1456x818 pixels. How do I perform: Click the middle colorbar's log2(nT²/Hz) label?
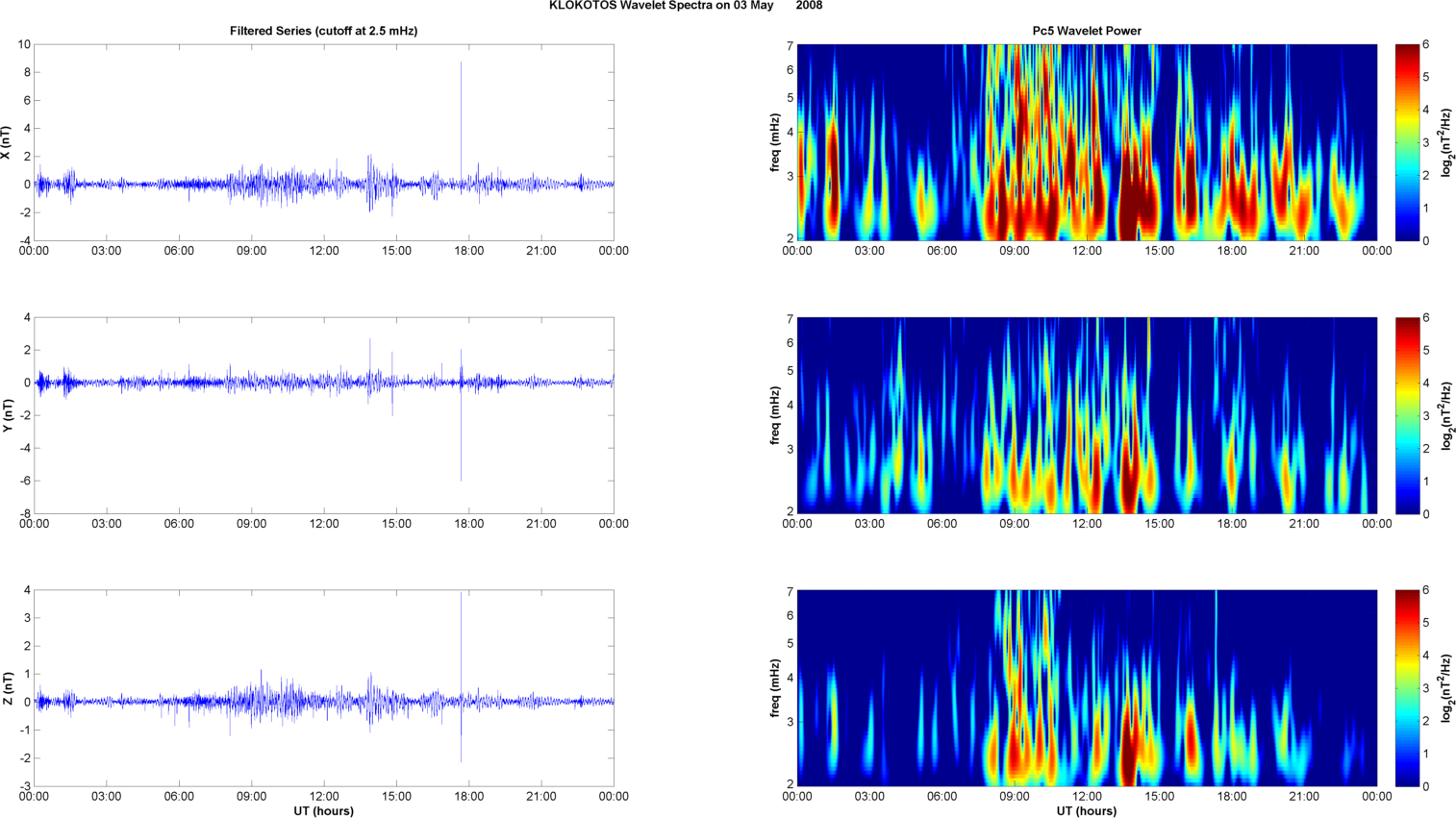pyautogui.click(x=1446, y=415)
